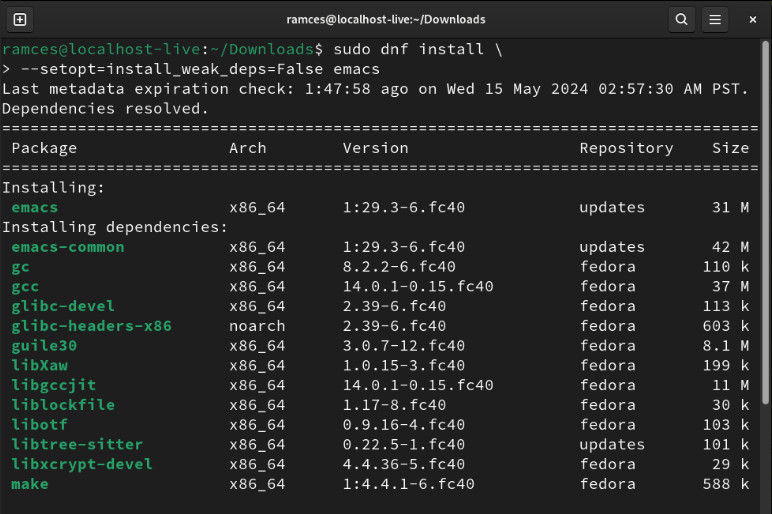Click the 'Installing:' heading line
Viewport: 772px width, 514px height.
[54, 188]
